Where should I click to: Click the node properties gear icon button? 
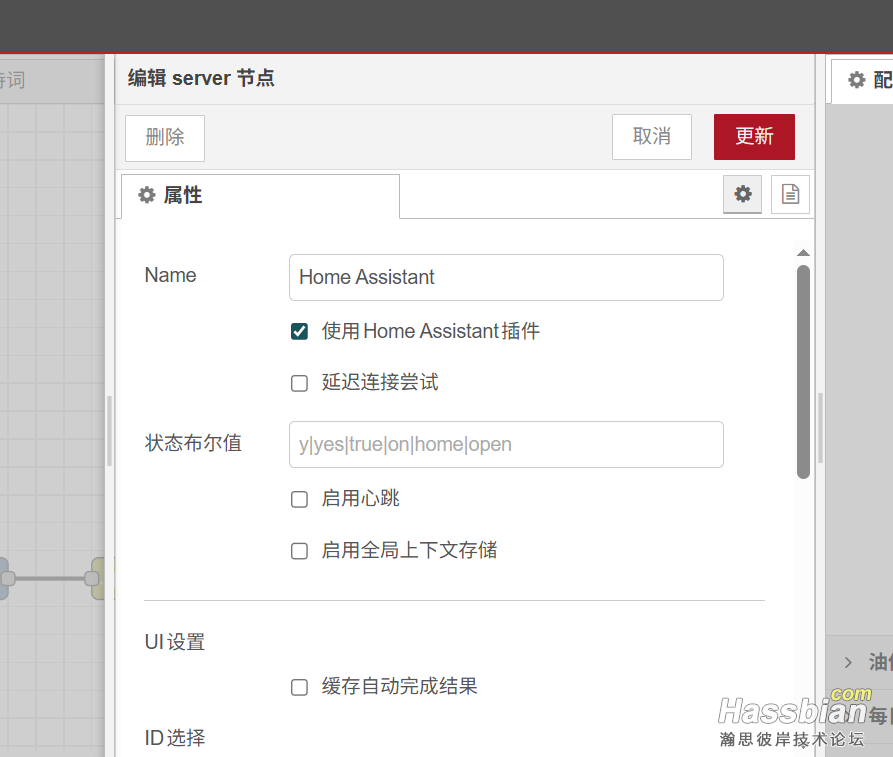coord(742,194)
